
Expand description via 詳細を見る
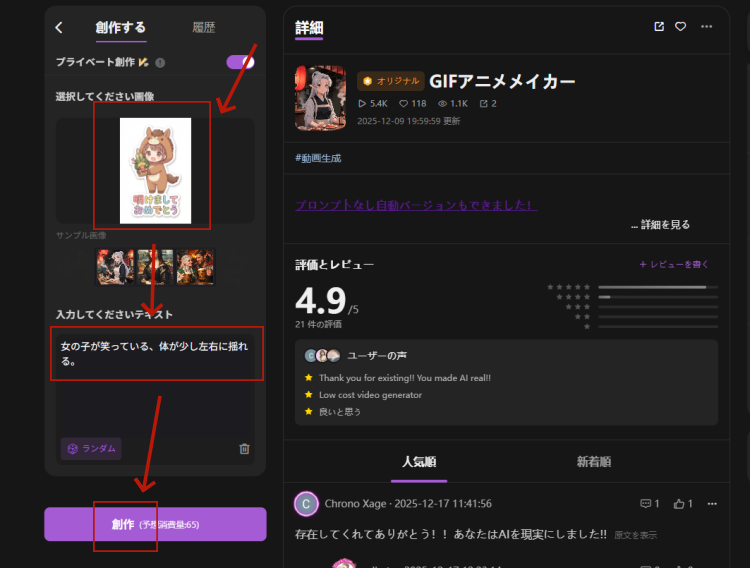coord(660,225)
